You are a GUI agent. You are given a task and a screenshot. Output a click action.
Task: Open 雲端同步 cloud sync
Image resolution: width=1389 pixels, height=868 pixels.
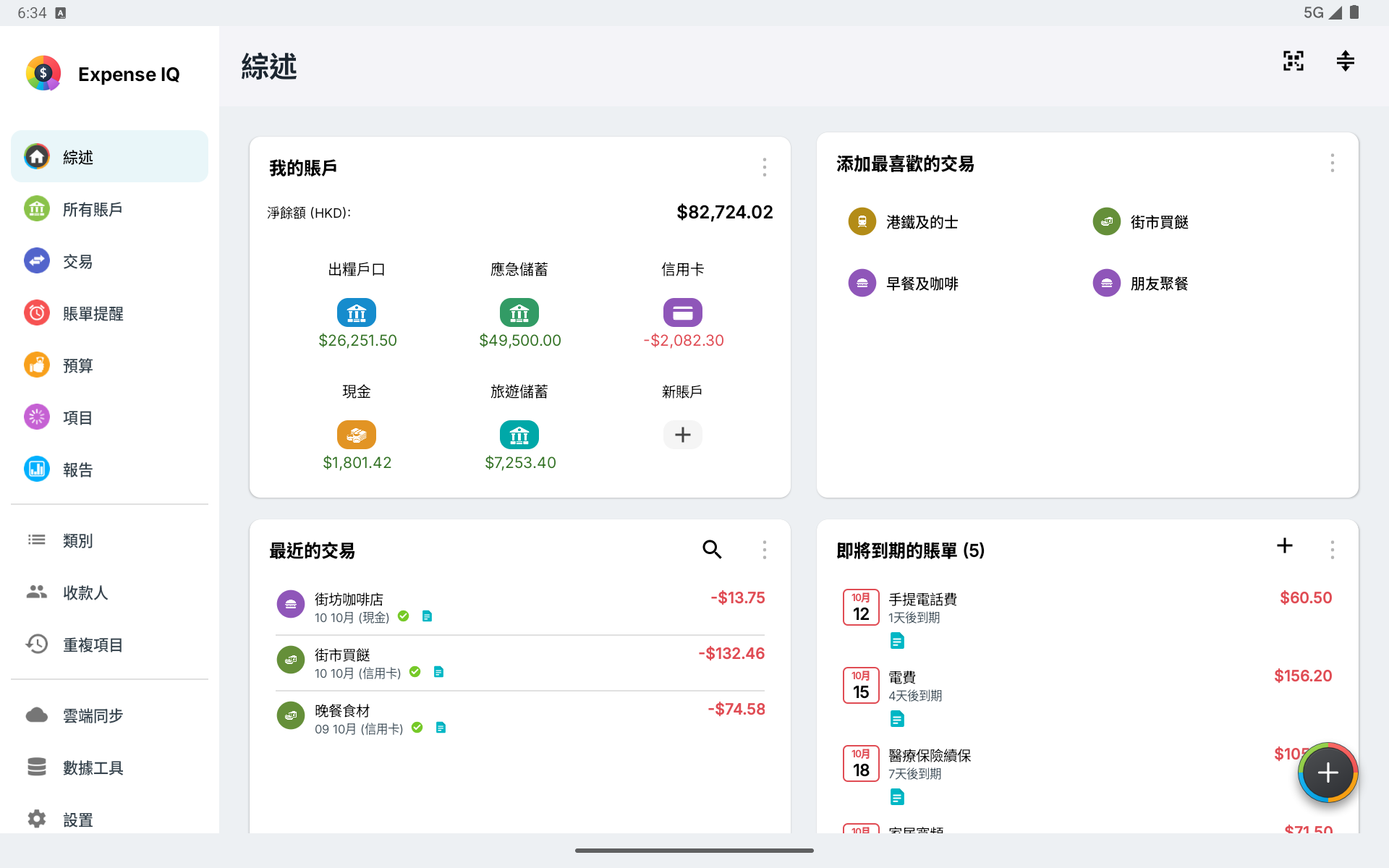click(109, 715)
